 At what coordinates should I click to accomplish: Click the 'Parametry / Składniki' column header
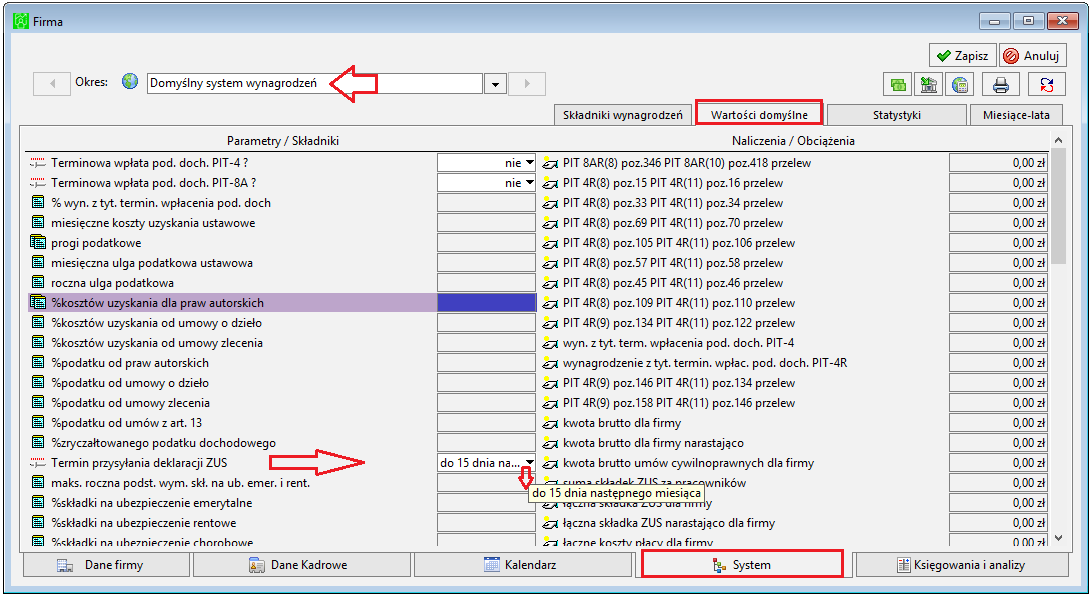click(x=282, y=141)
